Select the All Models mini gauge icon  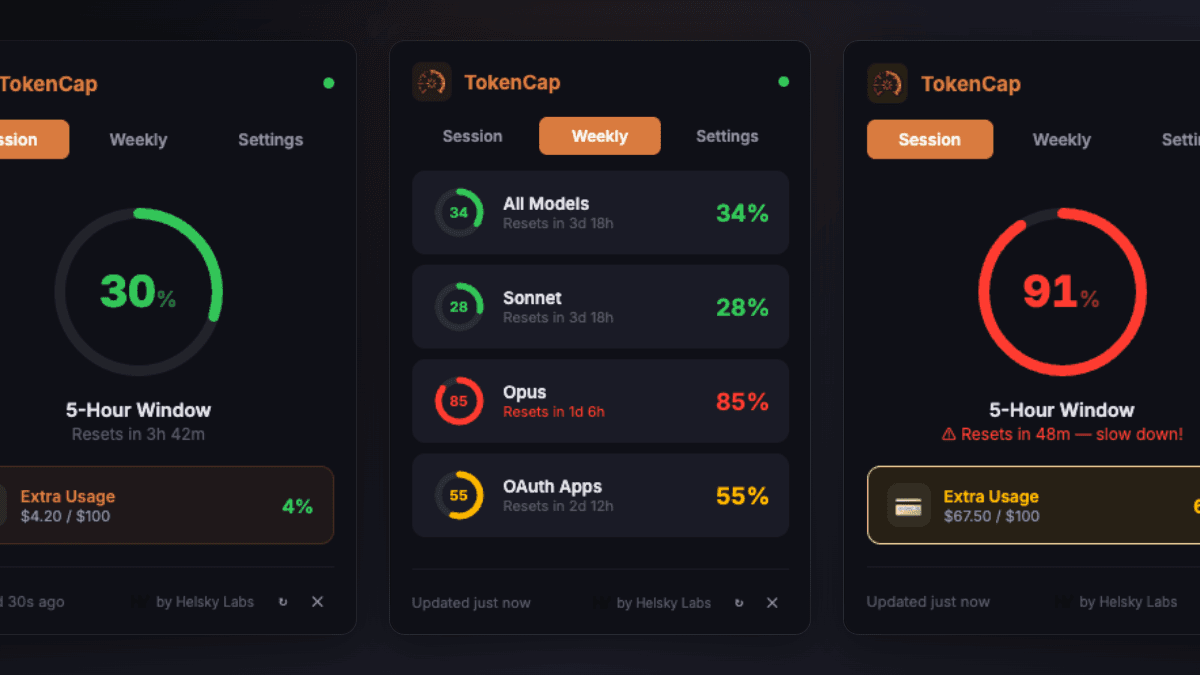pyautogui.click(x=458, y=212)
